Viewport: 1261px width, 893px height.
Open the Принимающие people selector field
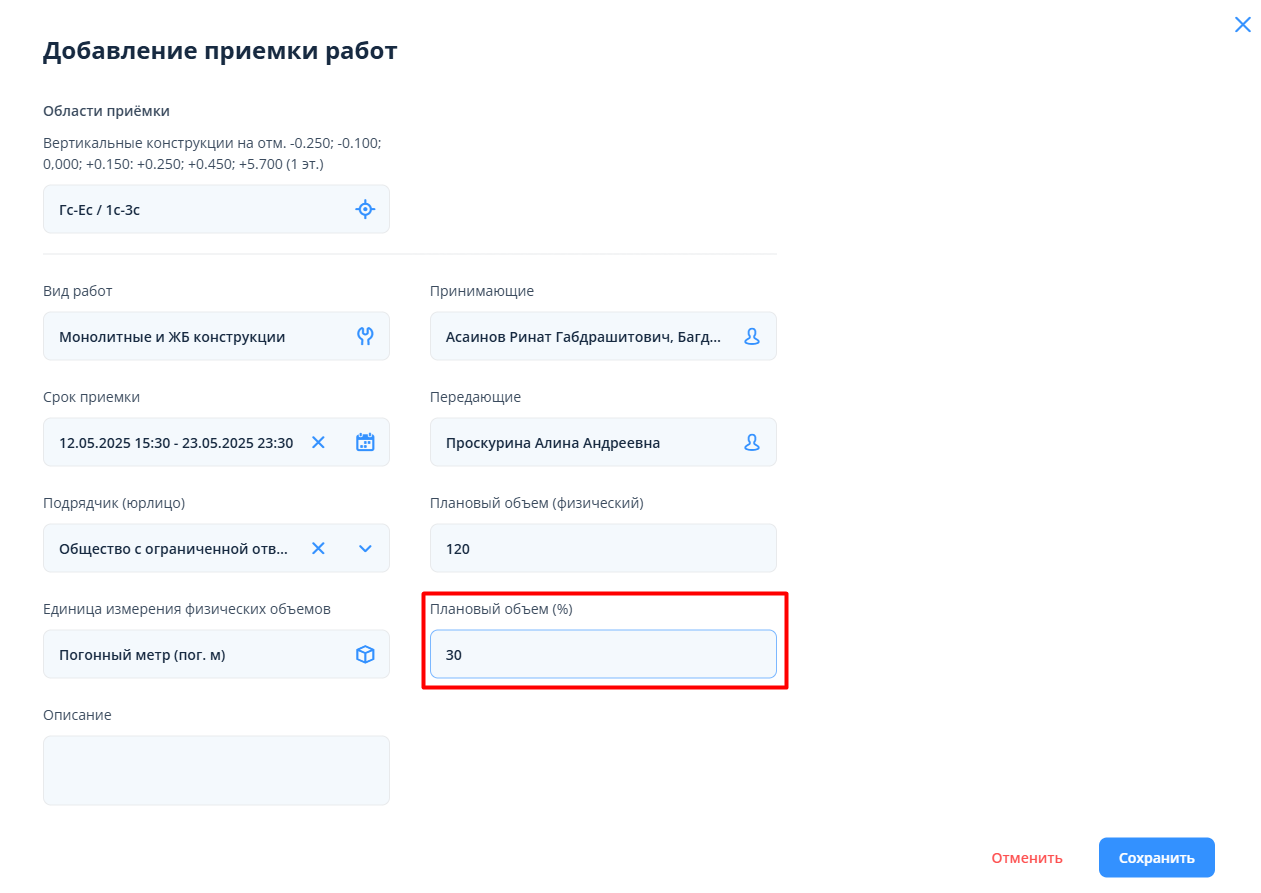tap(585, 337)
